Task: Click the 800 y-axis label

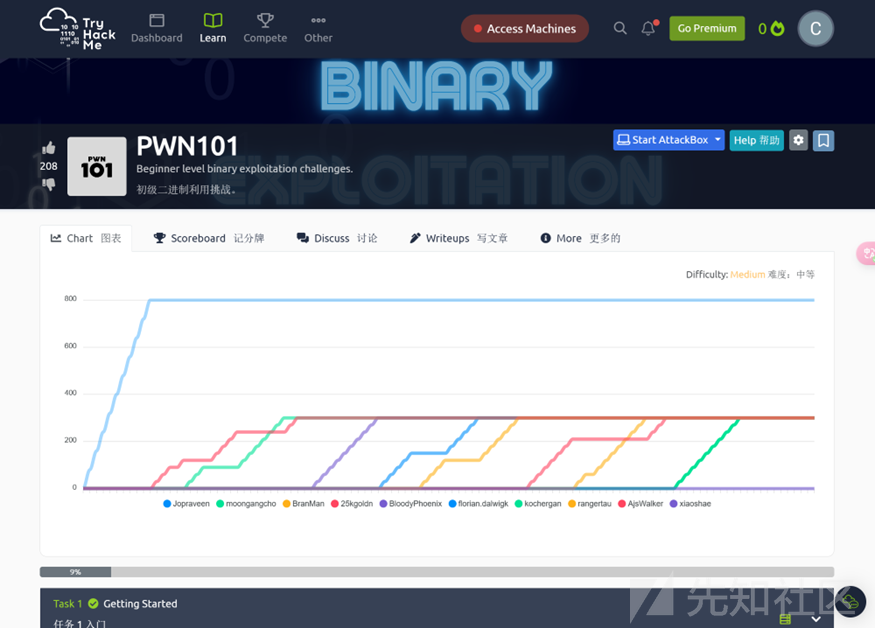Action: (x=70, y=299)
